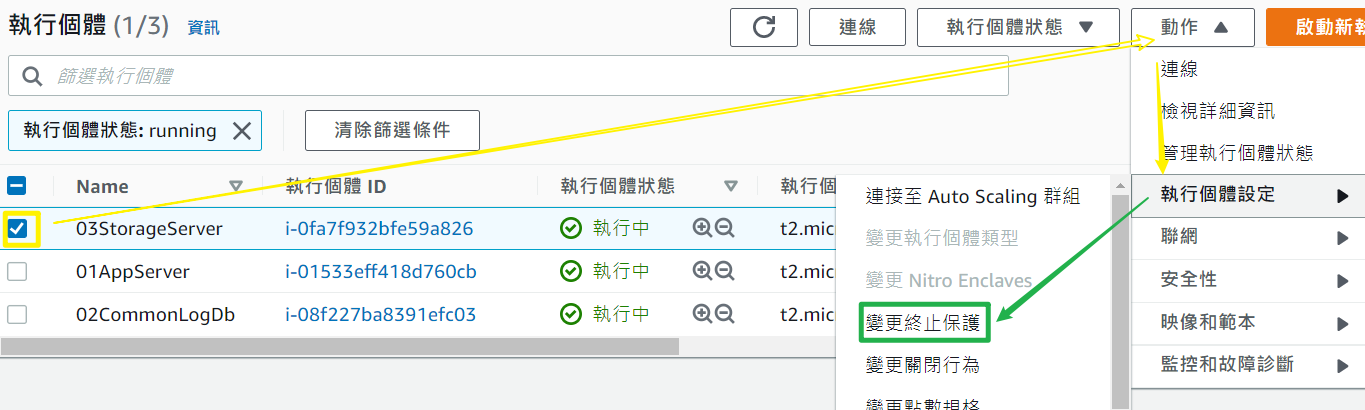Zoom out icon for 03StorageServer status
Image resolution: width=1365 pixels, height=410 pixels.
click(x=724, y=228)
